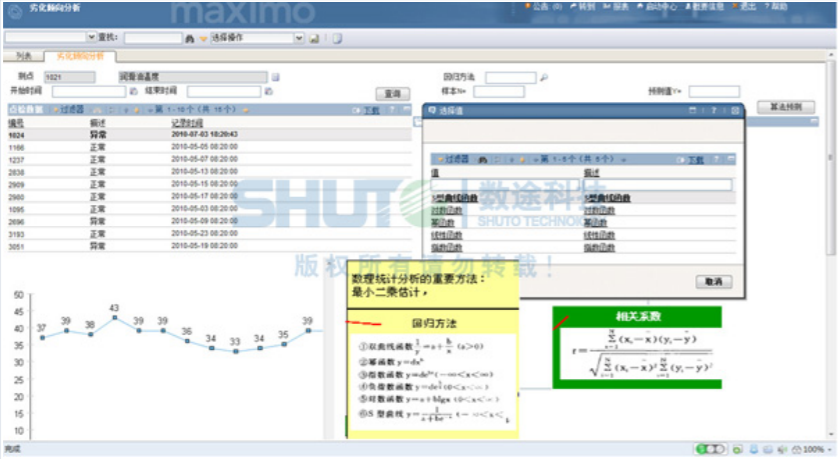Open the 报表 reports menu in the header

click(616, 6)
